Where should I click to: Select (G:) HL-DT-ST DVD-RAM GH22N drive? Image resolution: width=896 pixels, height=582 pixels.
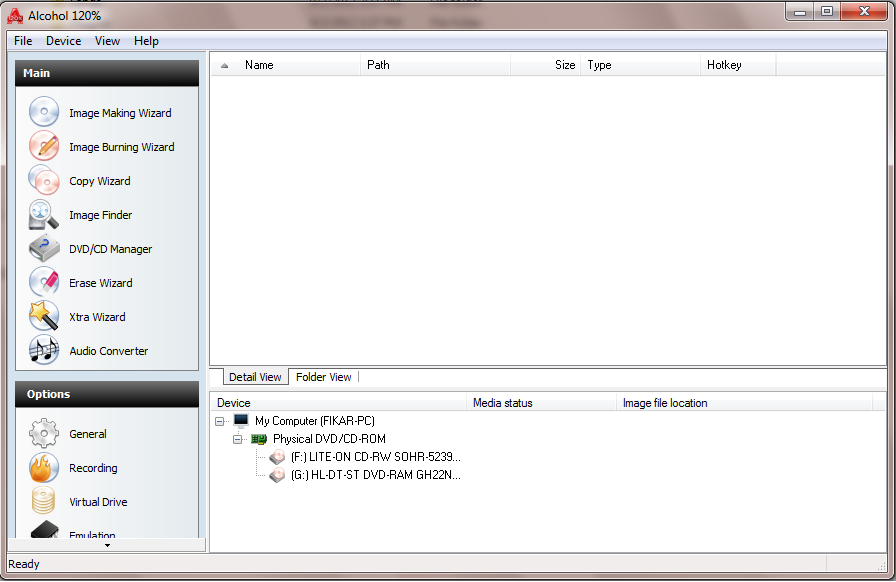point(375,475)
